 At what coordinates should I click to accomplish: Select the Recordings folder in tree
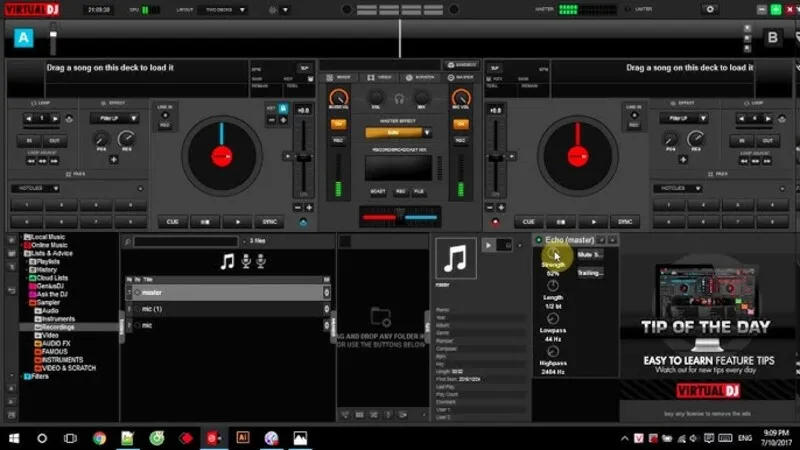(x=57, y=327)
